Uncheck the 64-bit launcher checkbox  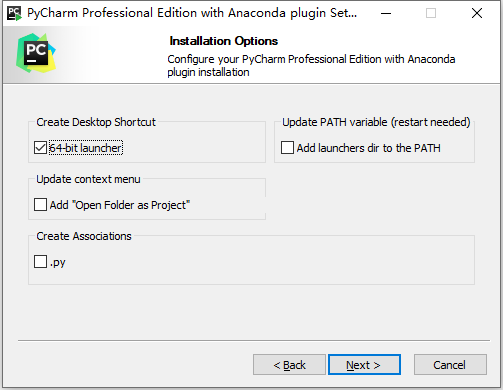pos(40,148)
